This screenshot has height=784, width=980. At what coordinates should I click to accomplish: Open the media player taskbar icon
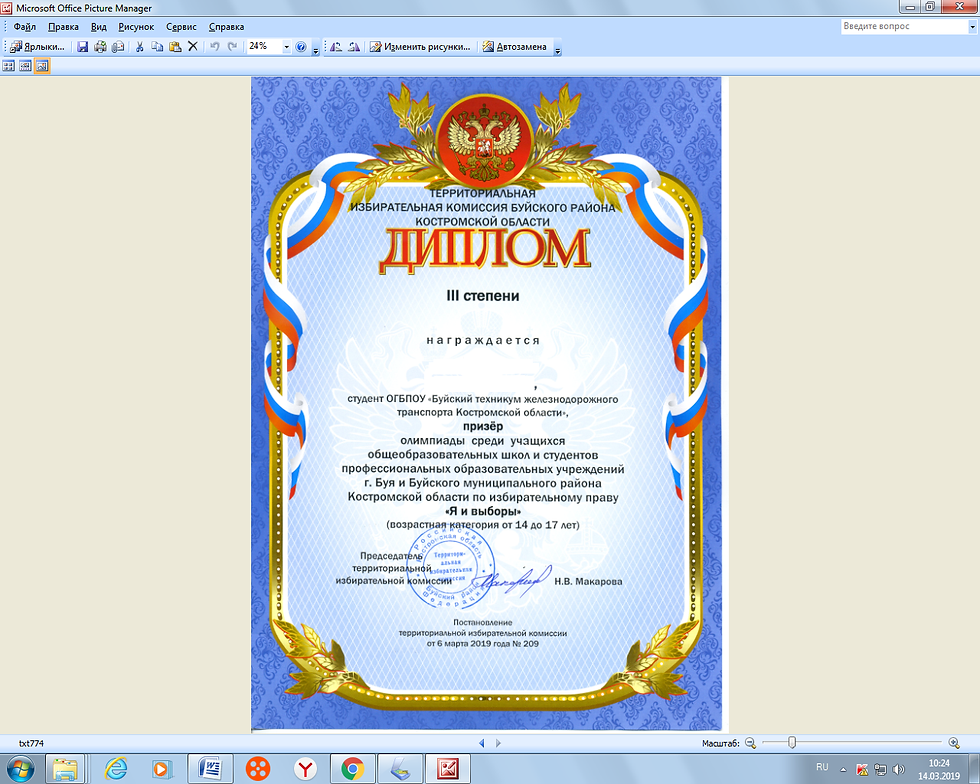(x=161, y=768)
